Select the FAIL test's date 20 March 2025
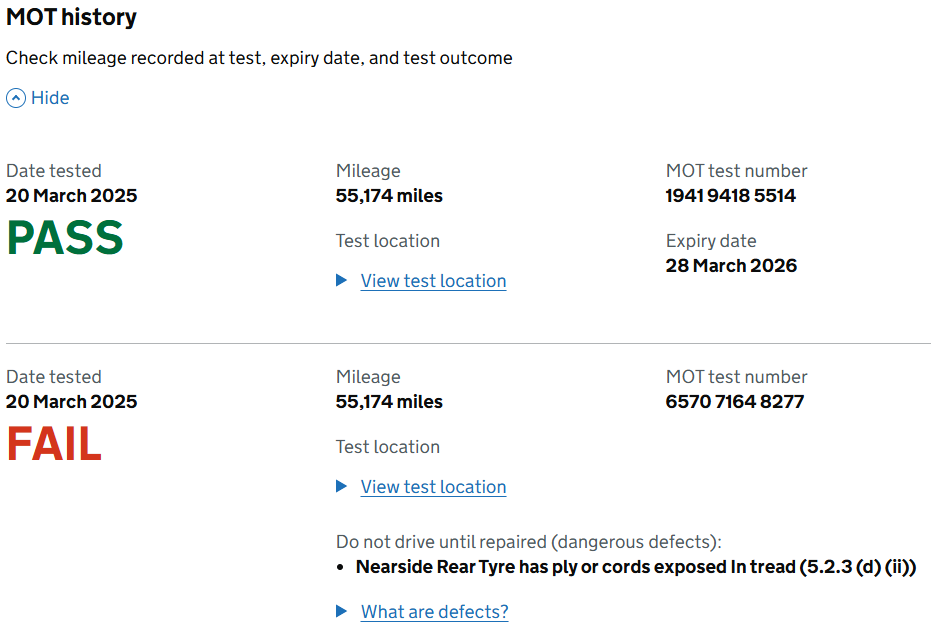The image size is (931, 644). pyautogui.click(x=71, y=402)
